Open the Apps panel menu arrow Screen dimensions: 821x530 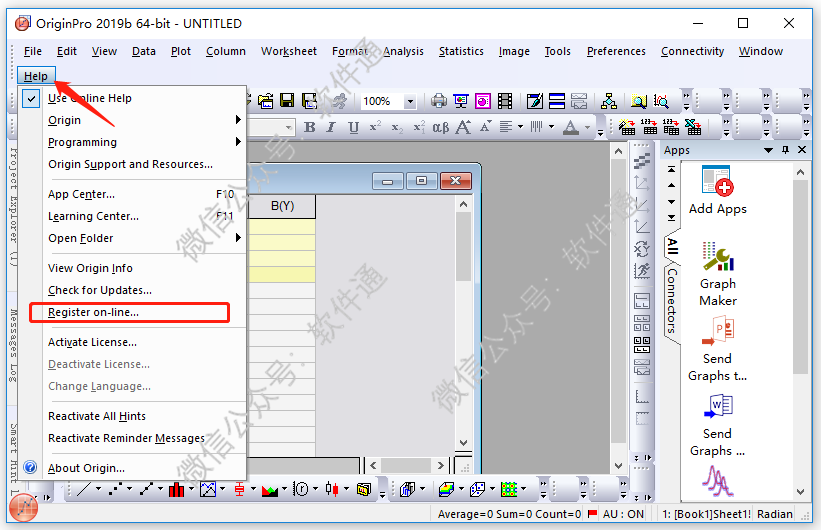pyautogui.click(x=768, y=150)
